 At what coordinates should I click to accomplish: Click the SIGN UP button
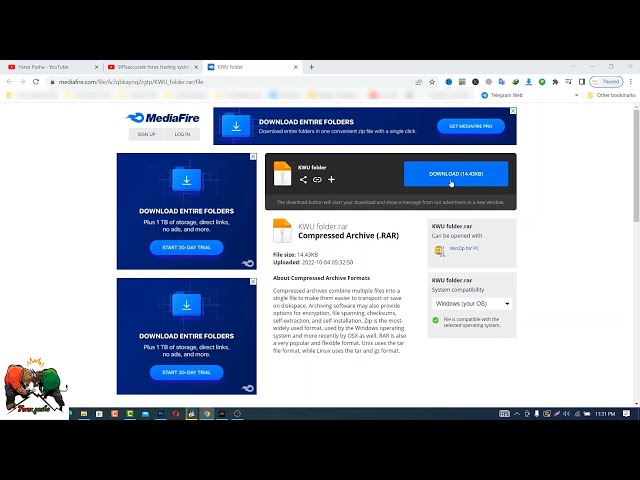(x=146, y=134)
